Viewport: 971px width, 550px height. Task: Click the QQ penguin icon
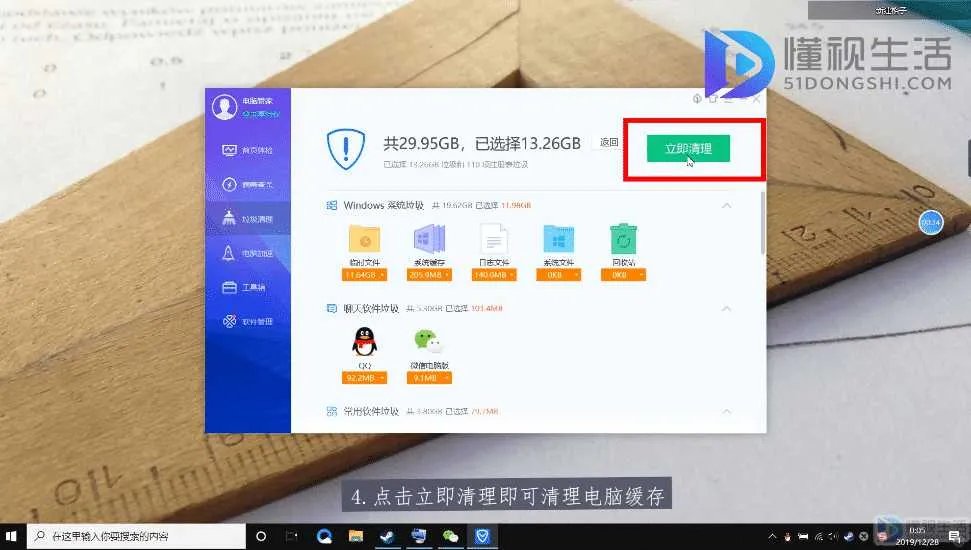tap(364, 342)
